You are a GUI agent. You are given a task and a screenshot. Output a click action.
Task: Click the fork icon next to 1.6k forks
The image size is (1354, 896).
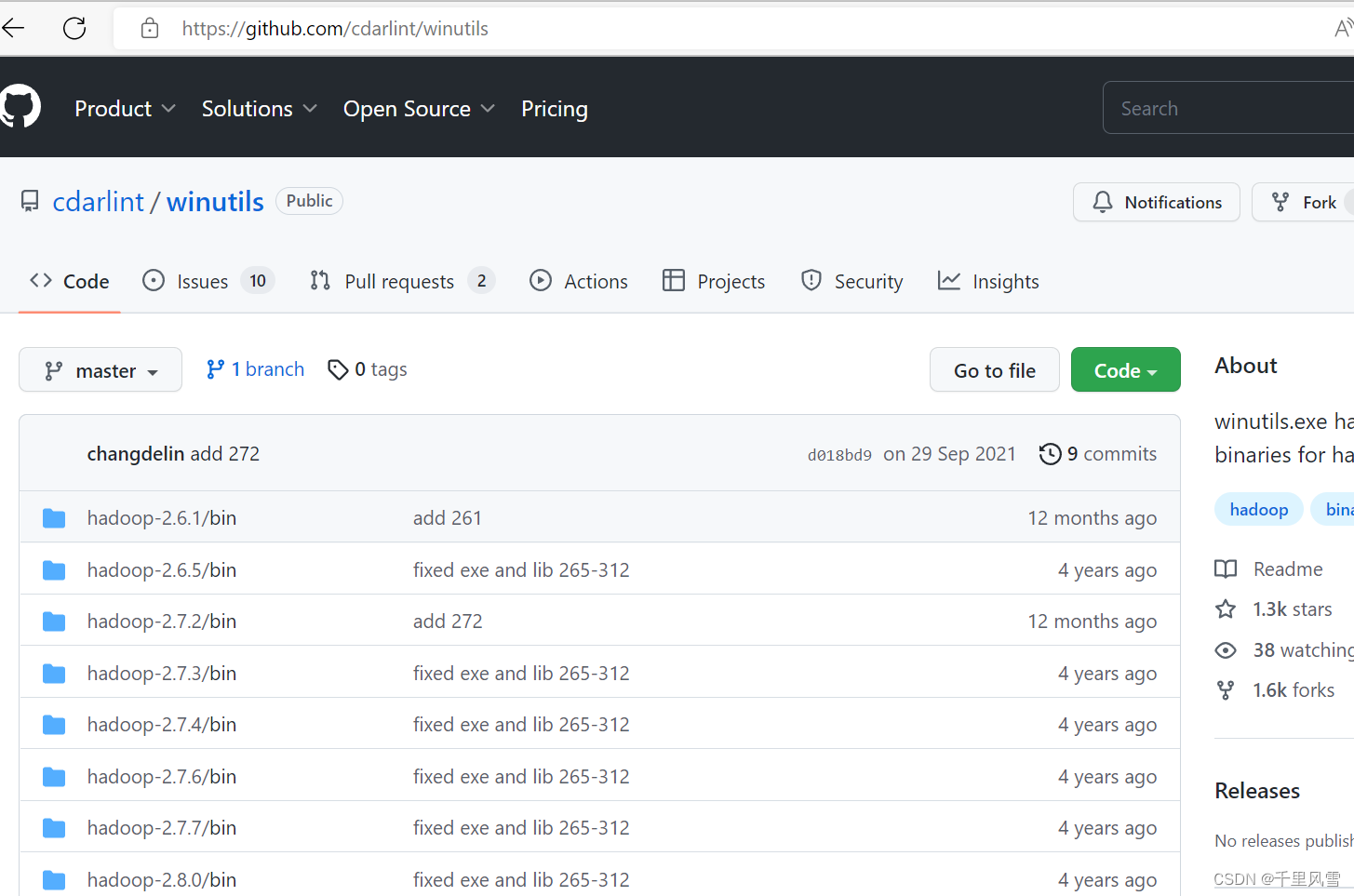(1226, 690)
